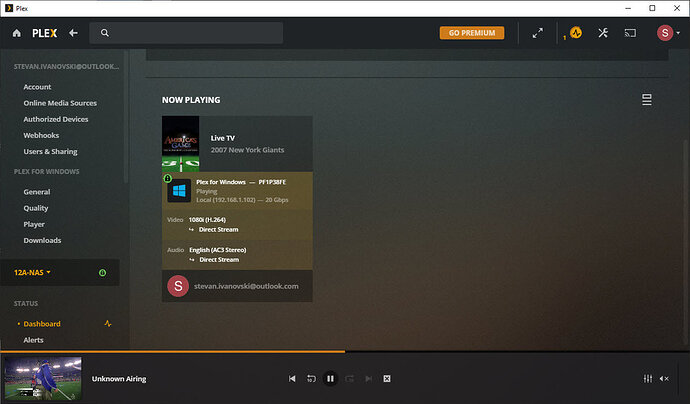This screenshot has height=404, width=690.
Task: Click the orange playback progress bar
Action: pos(172,352)
